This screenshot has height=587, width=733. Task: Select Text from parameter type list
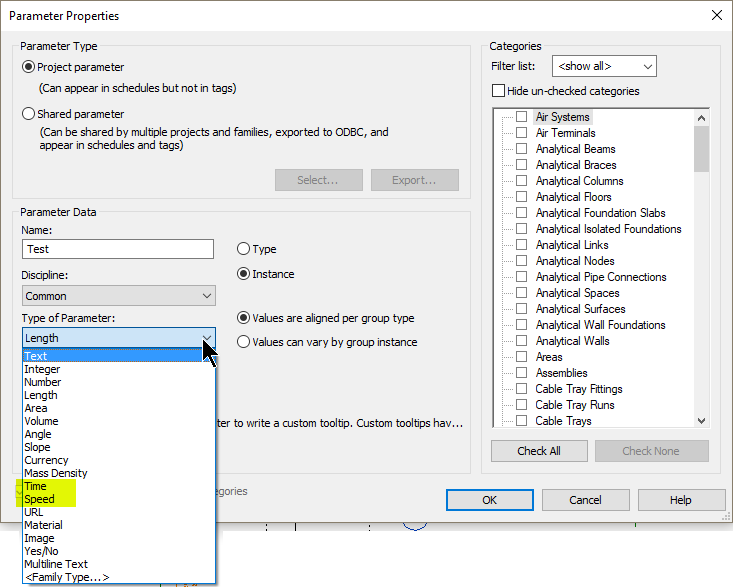coord(119,356)
